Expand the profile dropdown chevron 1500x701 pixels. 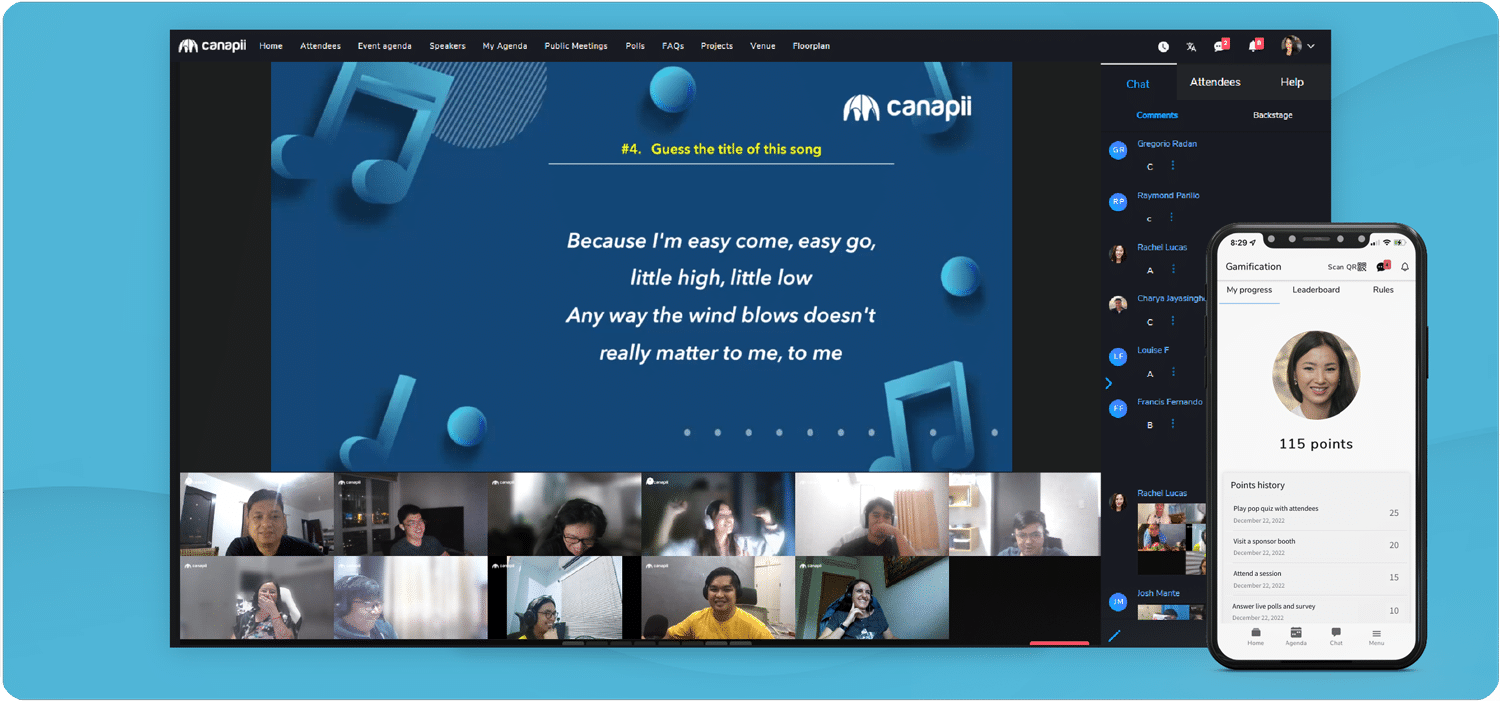click(1311, 46)
